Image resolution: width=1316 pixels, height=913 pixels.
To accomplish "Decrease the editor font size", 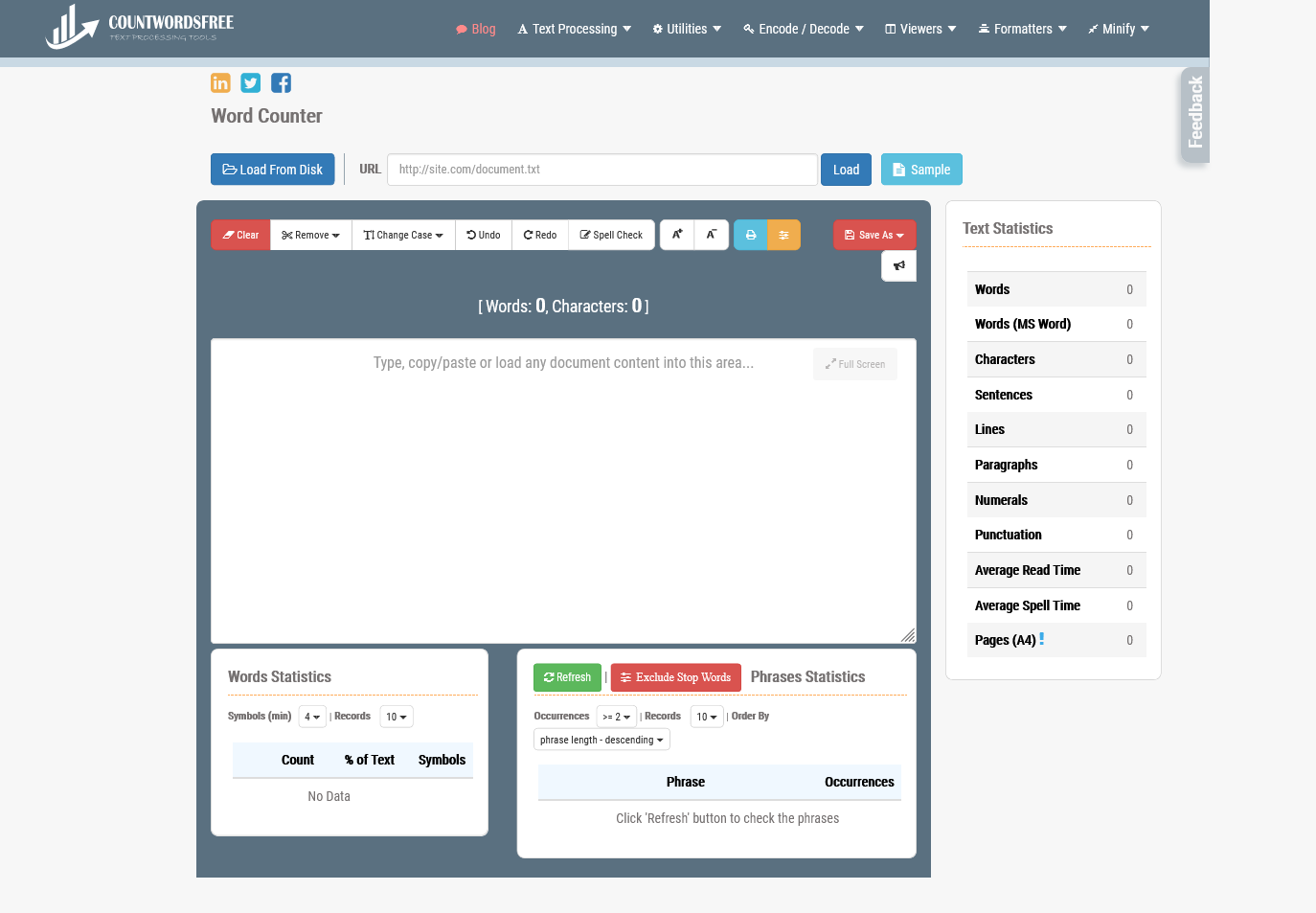I will [x=712, y=235].
